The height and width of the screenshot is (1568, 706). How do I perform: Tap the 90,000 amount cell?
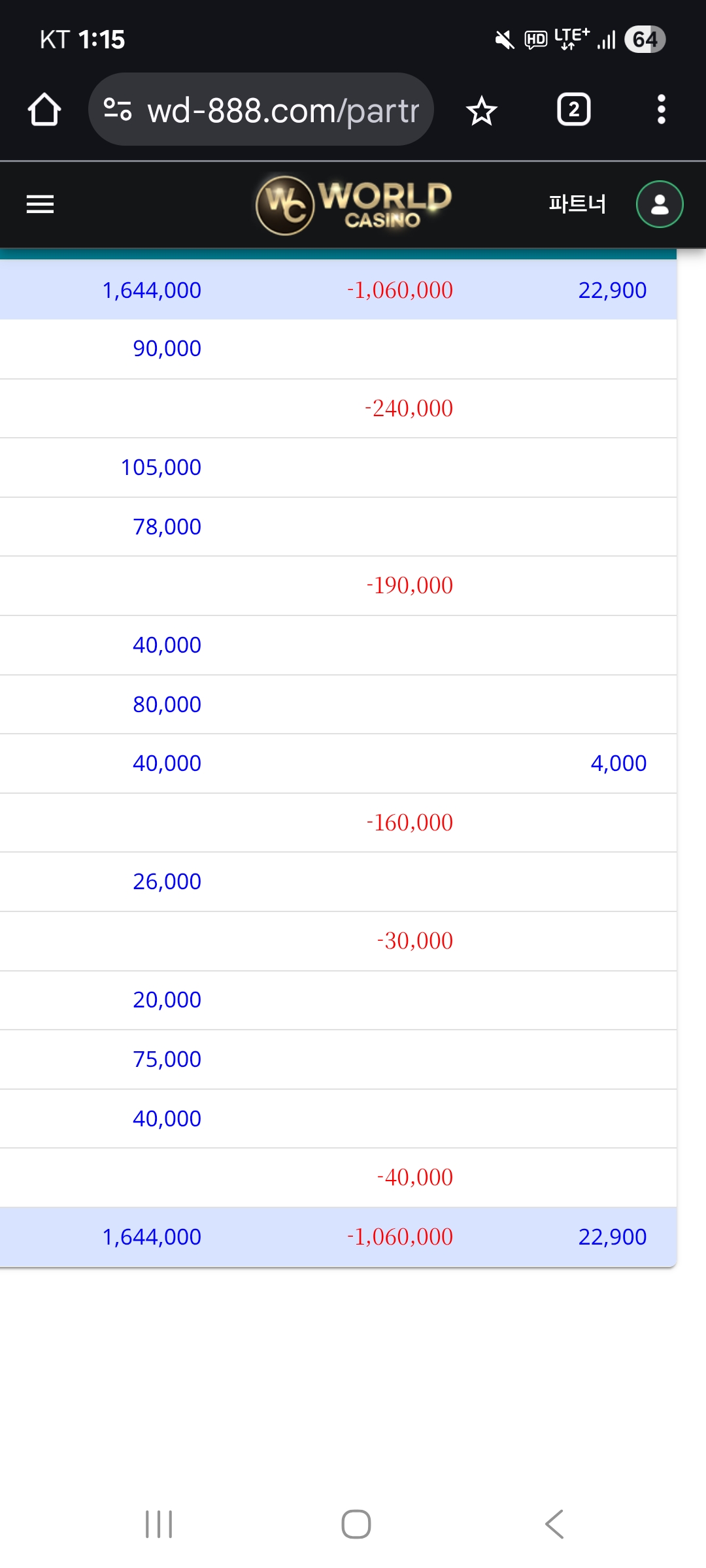[167, 349]
